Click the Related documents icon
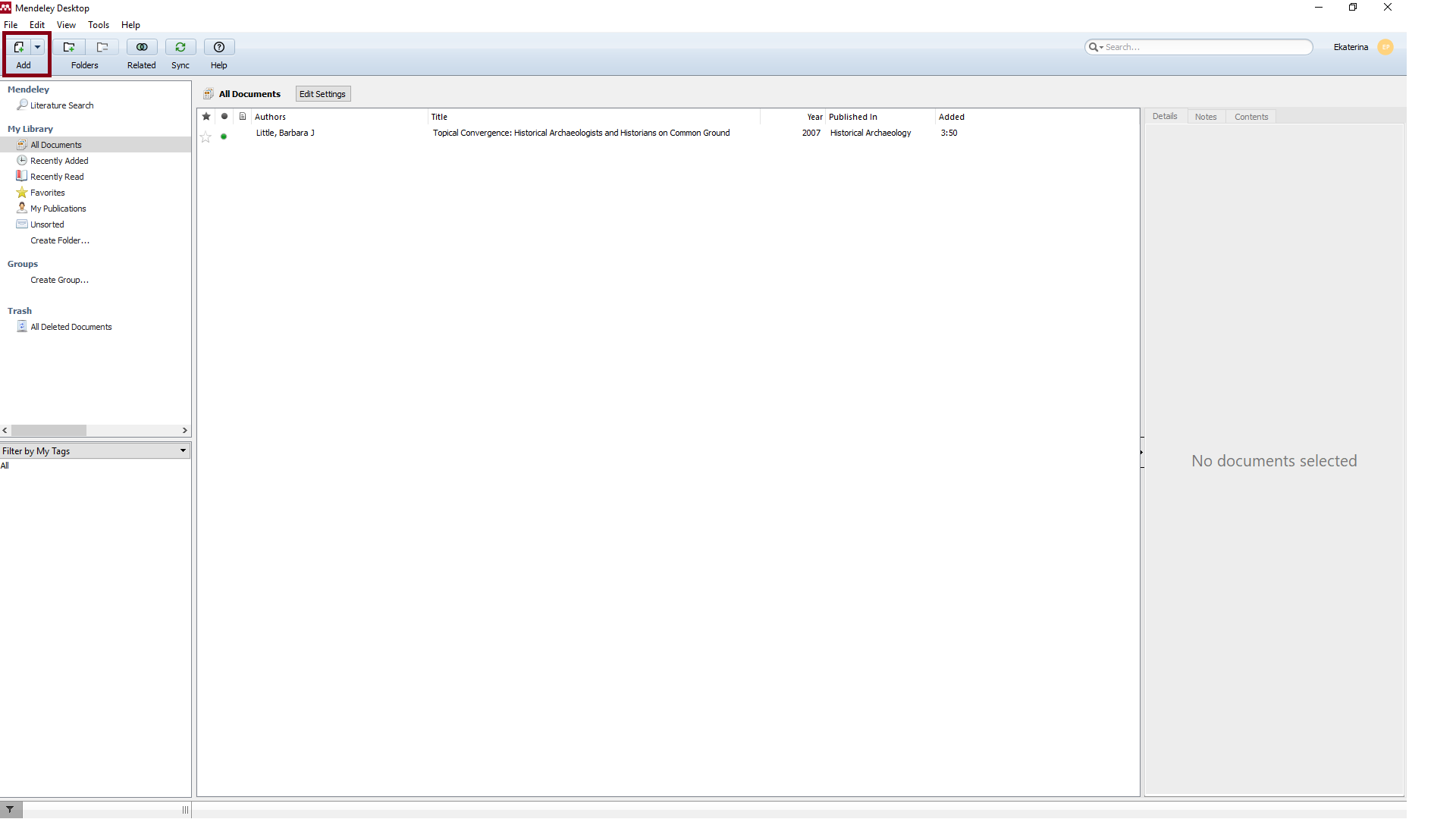Viewport: 1456px width, 819px height. [x=142, y=47]
